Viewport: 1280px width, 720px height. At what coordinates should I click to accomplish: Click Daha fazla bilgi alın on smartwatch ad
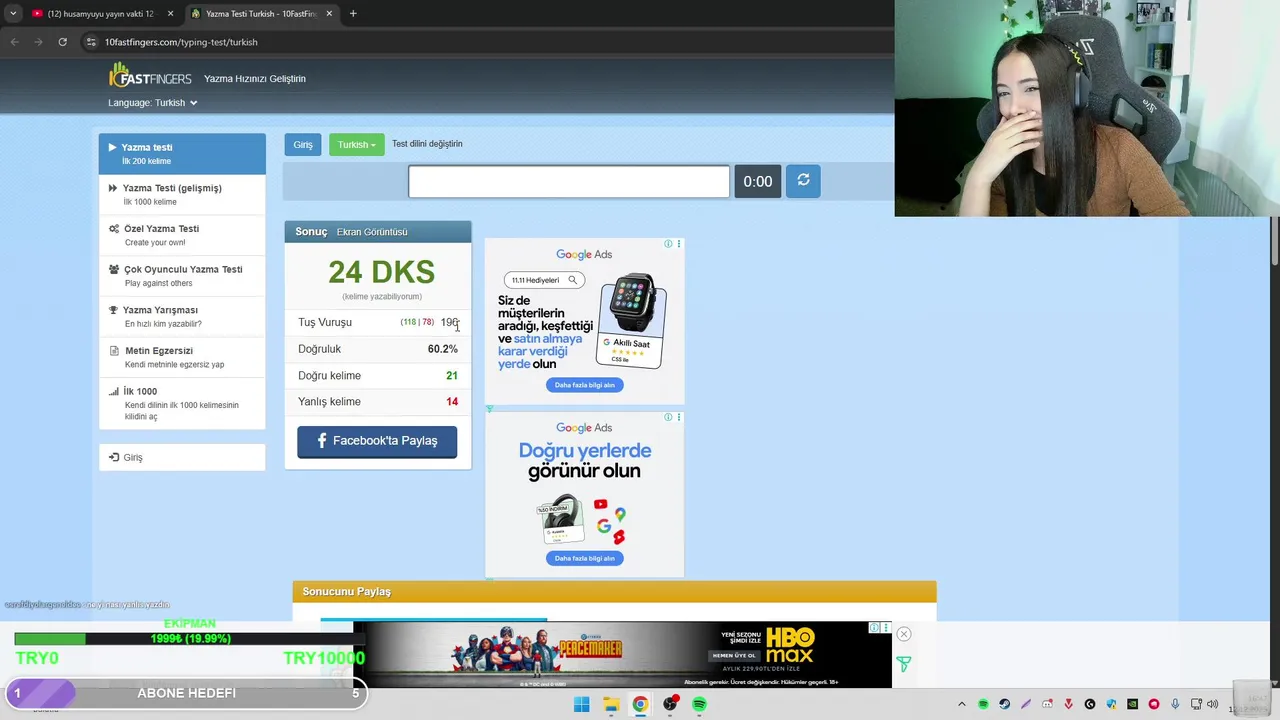(585, 385)
